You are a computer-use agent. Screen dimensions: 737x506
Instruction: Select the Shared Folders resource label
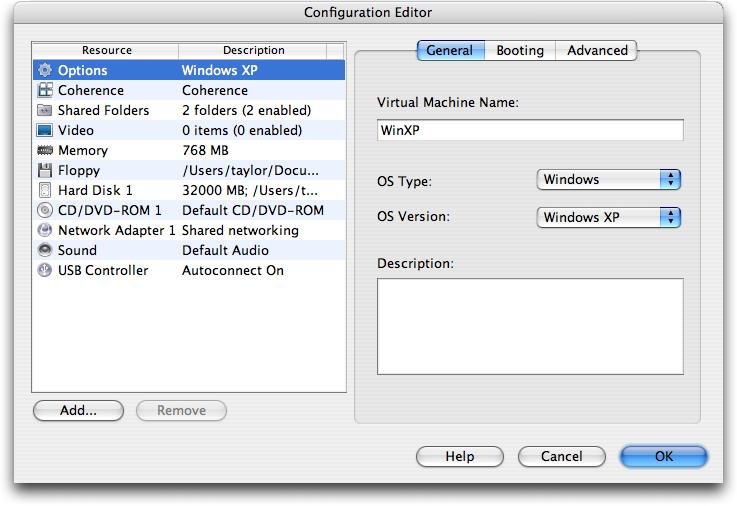[x=103, y=110]
